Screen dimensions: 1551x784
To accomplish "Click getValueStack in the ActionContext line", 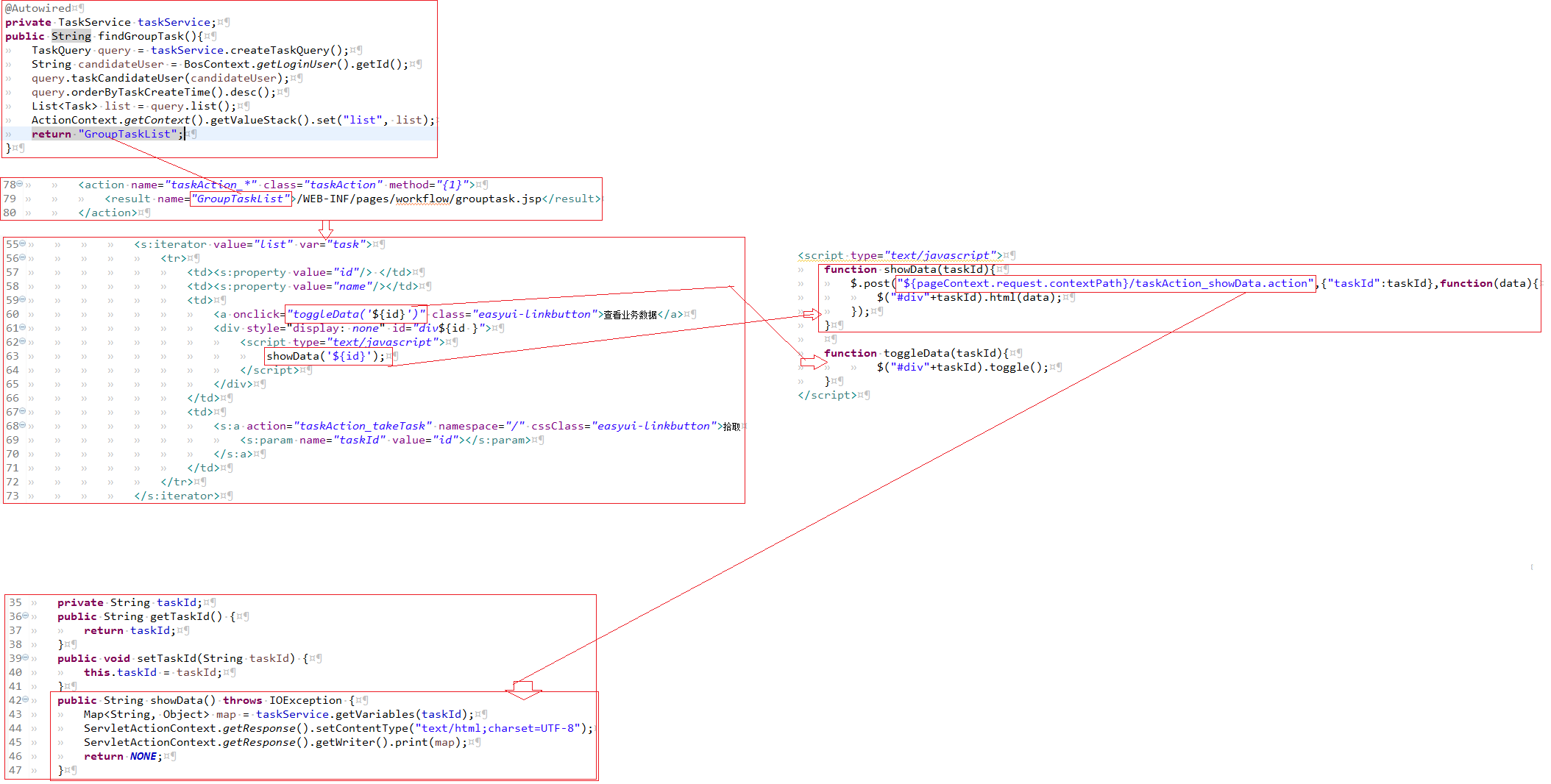I will point(260,120).
